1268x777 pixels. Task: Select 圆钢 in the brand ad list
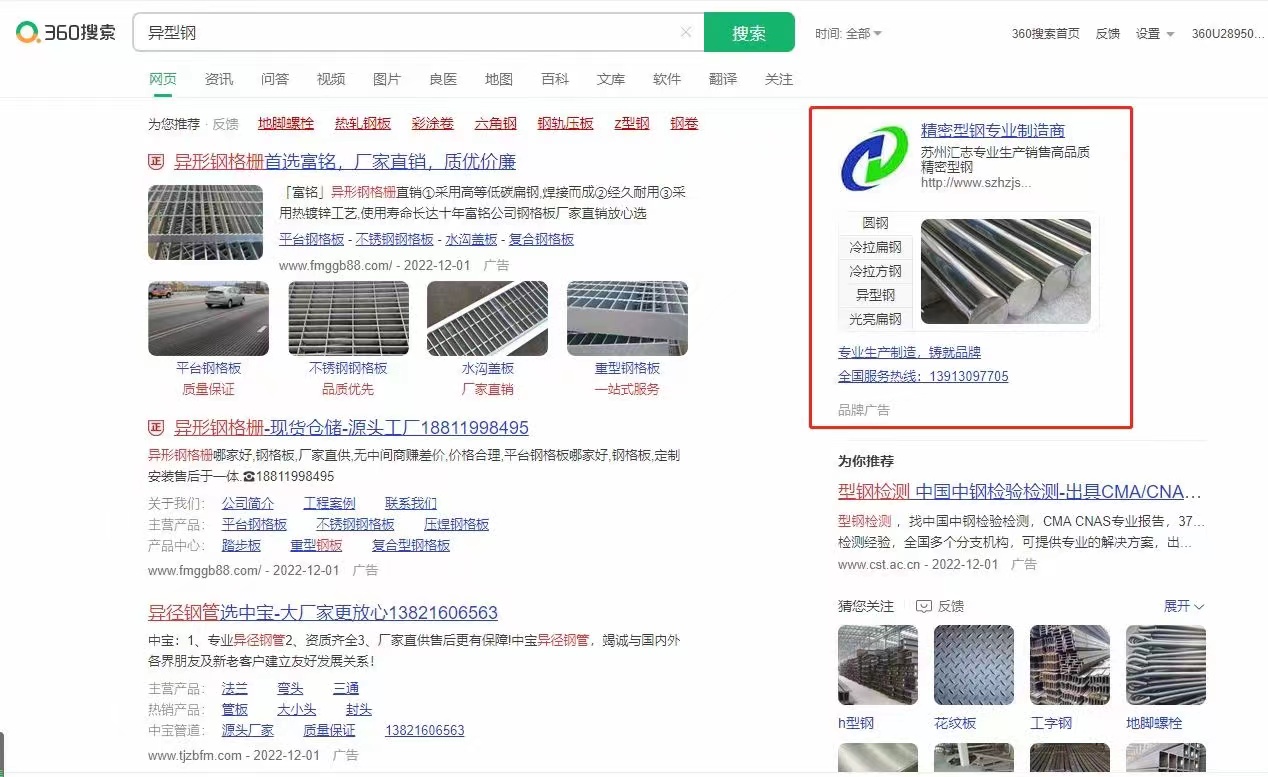tap(875, 223)
